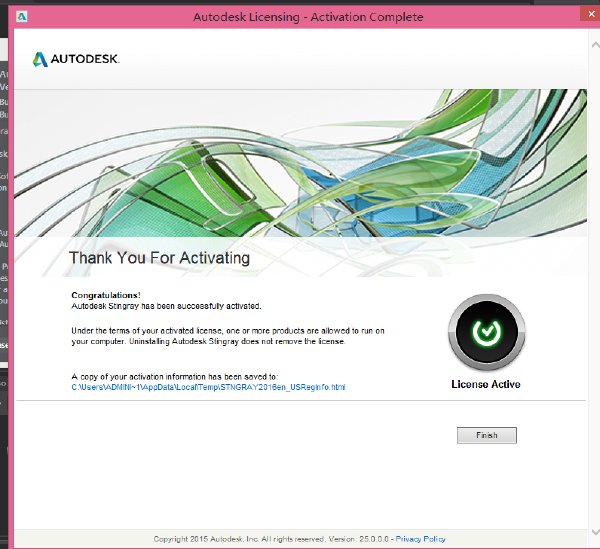
Task: Click the Autodesk logo in header
Action: point(76,59)
